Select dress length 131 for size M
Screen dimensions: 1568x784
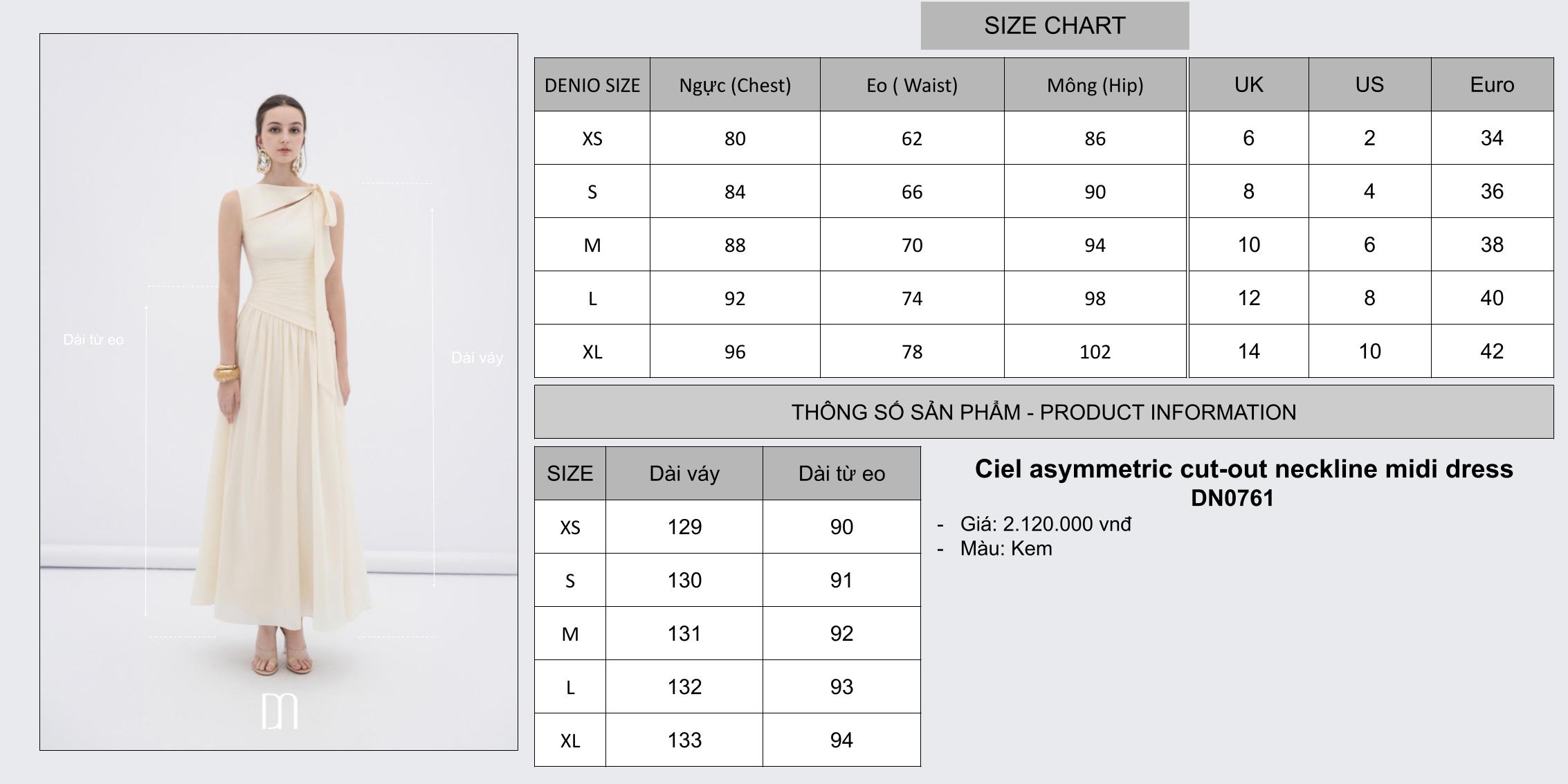coord(684,633)
